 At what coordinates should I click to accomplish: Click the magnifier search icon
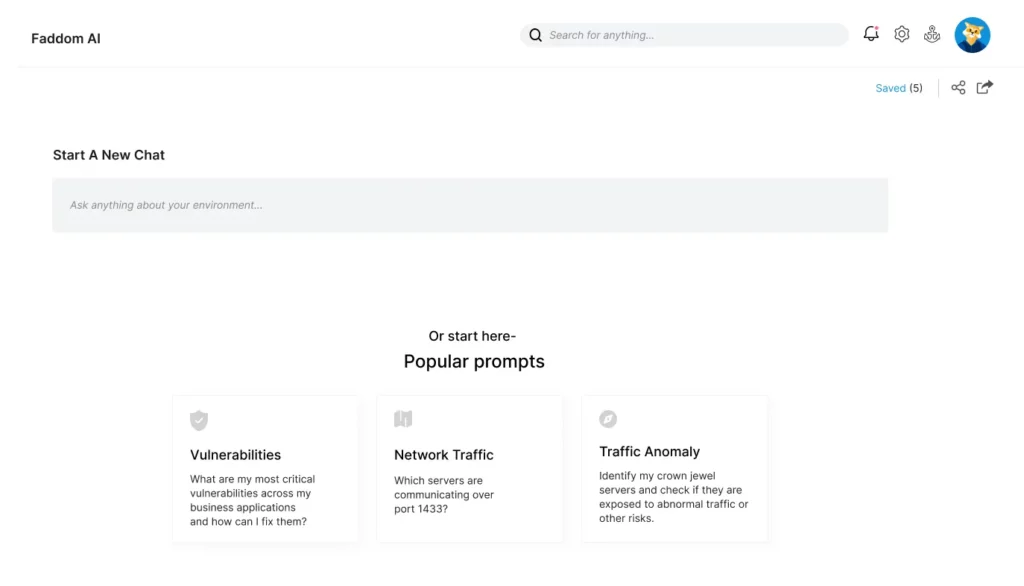tap(536, 35)
